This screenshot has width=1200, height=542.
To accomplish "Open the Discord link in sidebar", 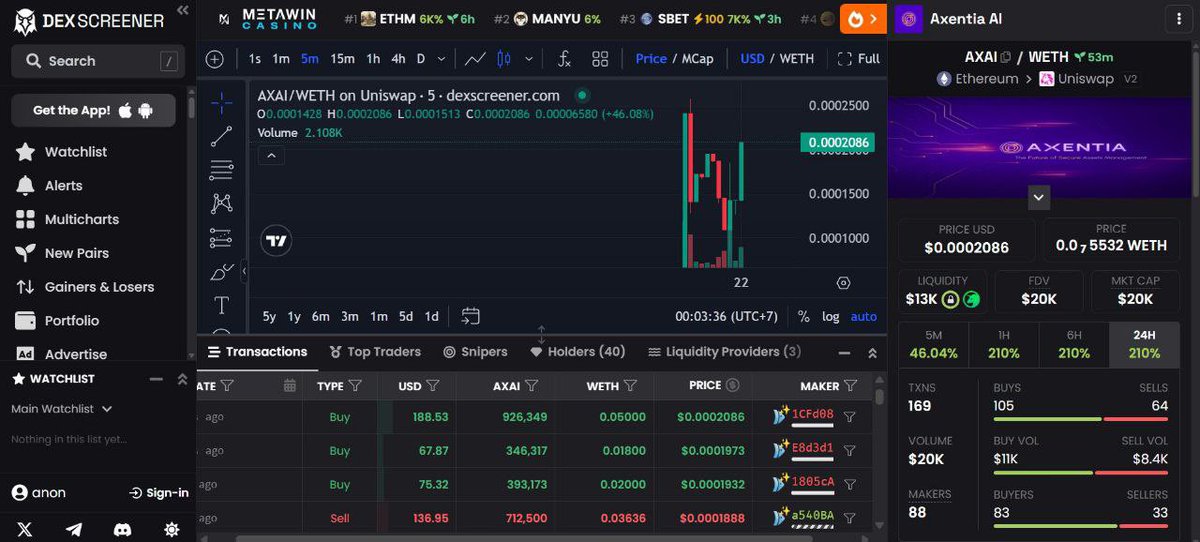I will click(122, 529).
